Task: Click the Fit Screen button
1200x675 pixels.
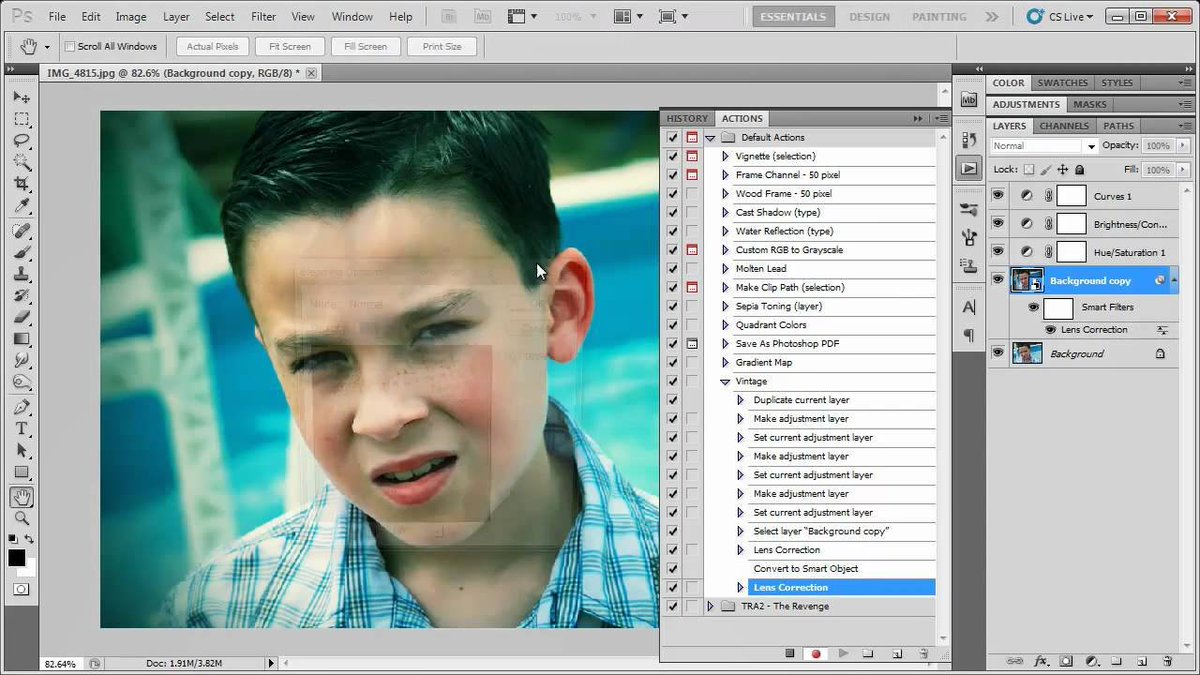Action: pos(289,46)
